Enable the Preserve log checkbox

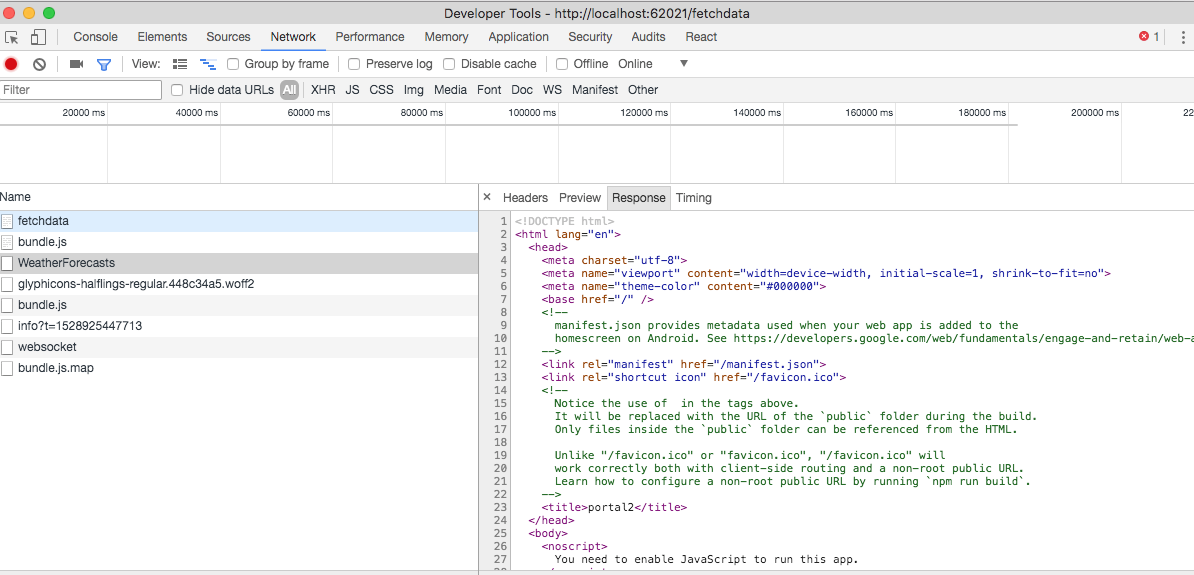354,64
